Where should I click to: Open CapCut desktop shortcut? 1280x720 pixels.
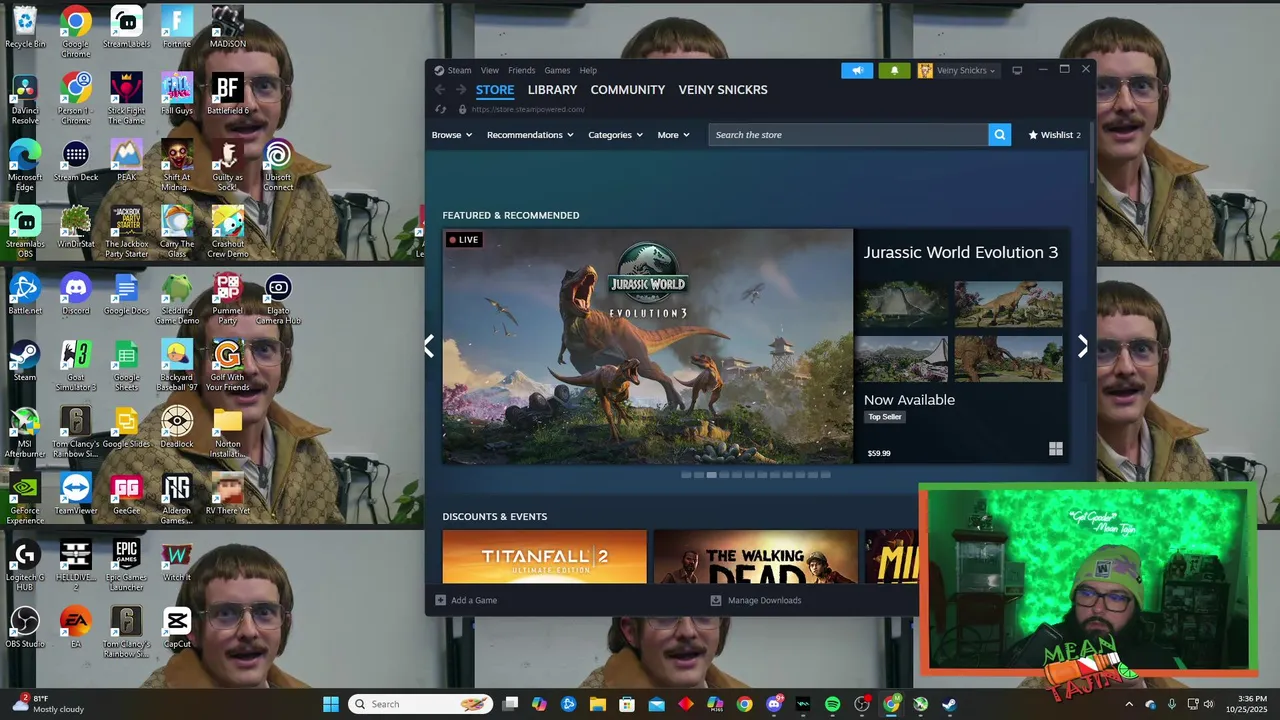(177, 627)
